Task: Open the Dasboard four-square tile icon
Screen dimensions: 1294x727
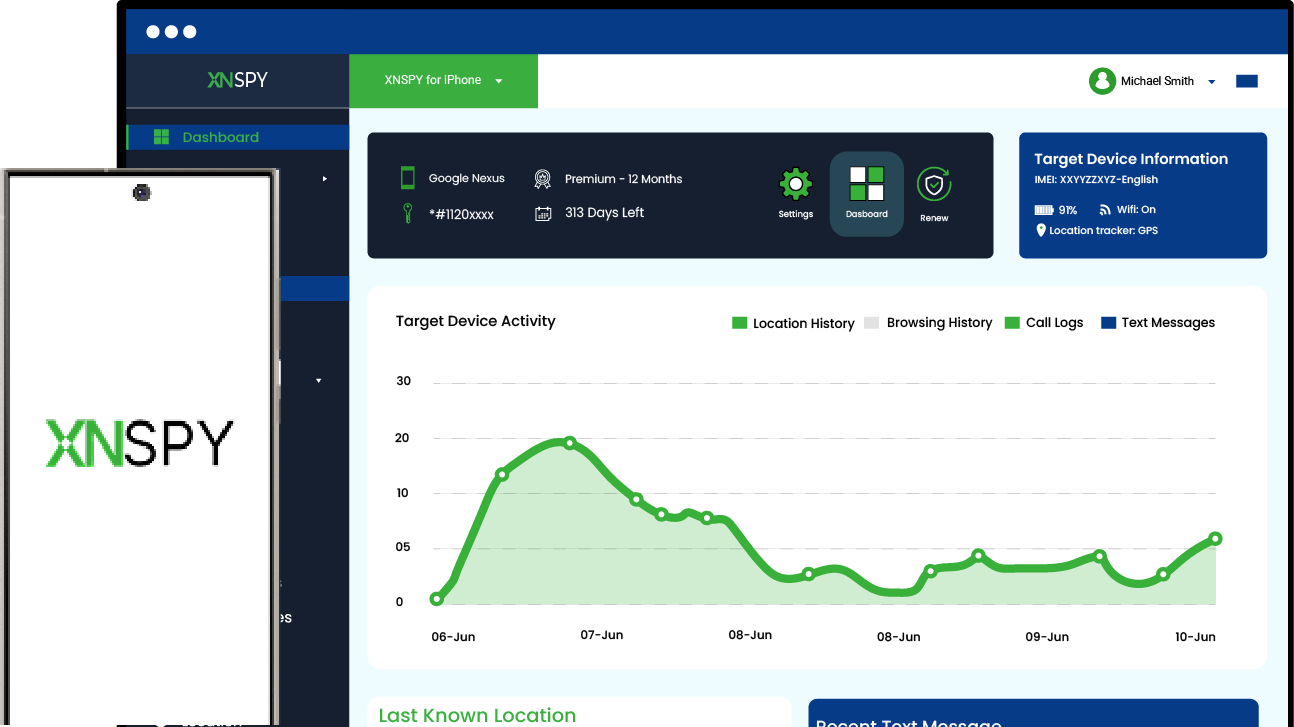Action: point(866,185)
